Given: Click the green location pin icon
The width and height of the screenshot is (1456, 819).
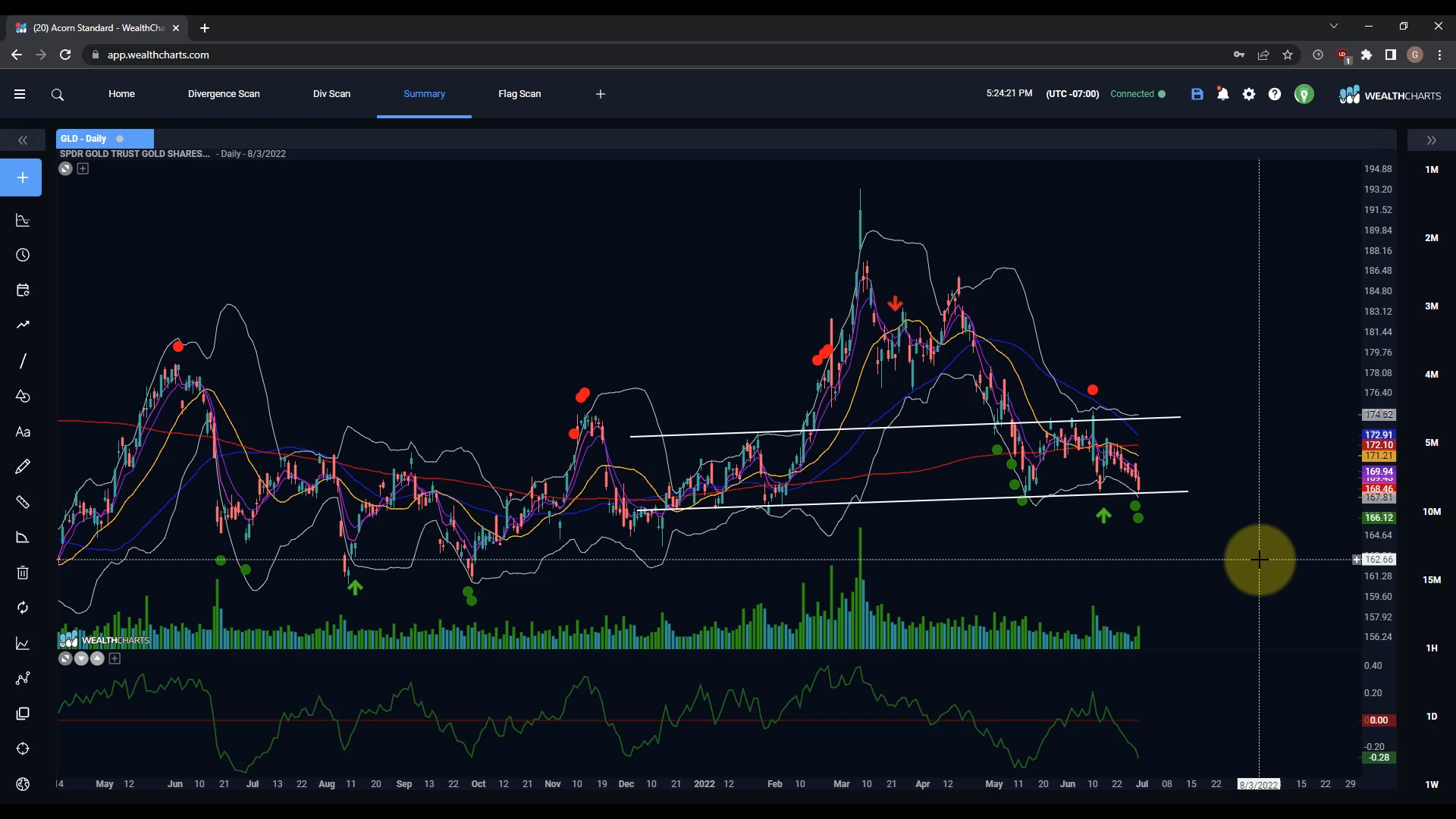Looking at the screenshot, I should 1304,95.
